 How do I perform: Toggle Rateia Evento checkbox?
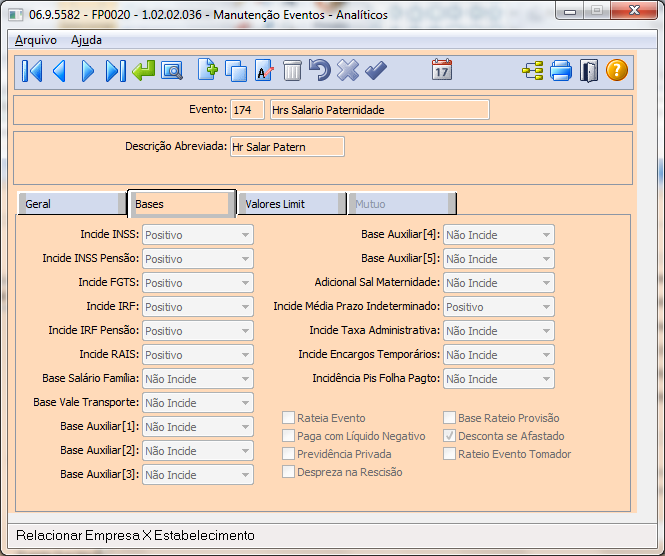point(288,418)
